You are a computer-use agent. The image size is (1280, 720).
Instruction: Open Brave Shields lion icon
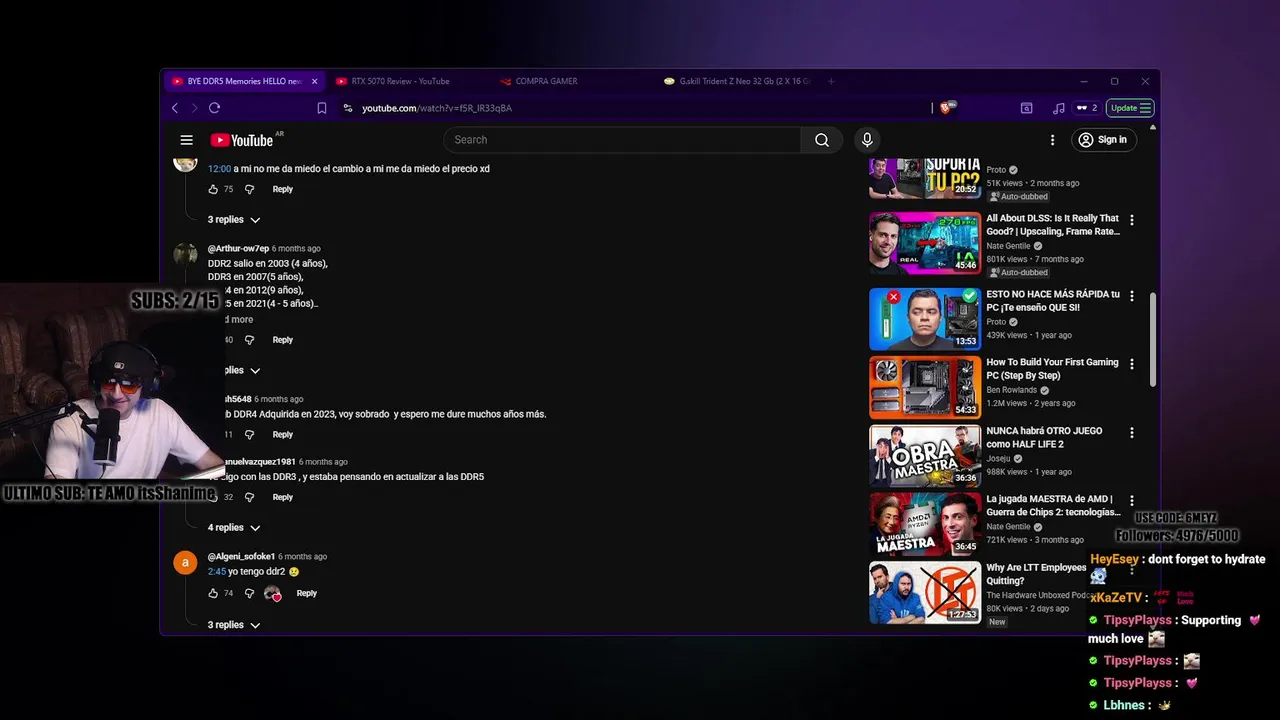click(x=946, y=108)
